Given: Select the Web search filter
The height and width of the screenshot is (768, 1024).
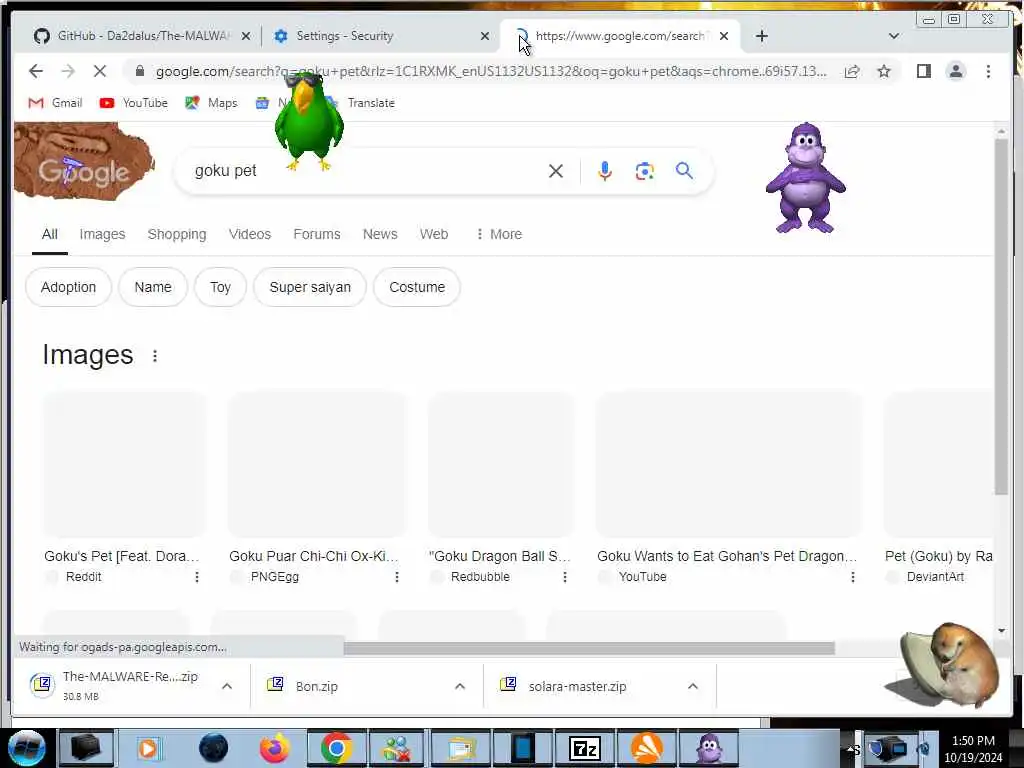Looking at the screenshot, I should pos(434,234).
